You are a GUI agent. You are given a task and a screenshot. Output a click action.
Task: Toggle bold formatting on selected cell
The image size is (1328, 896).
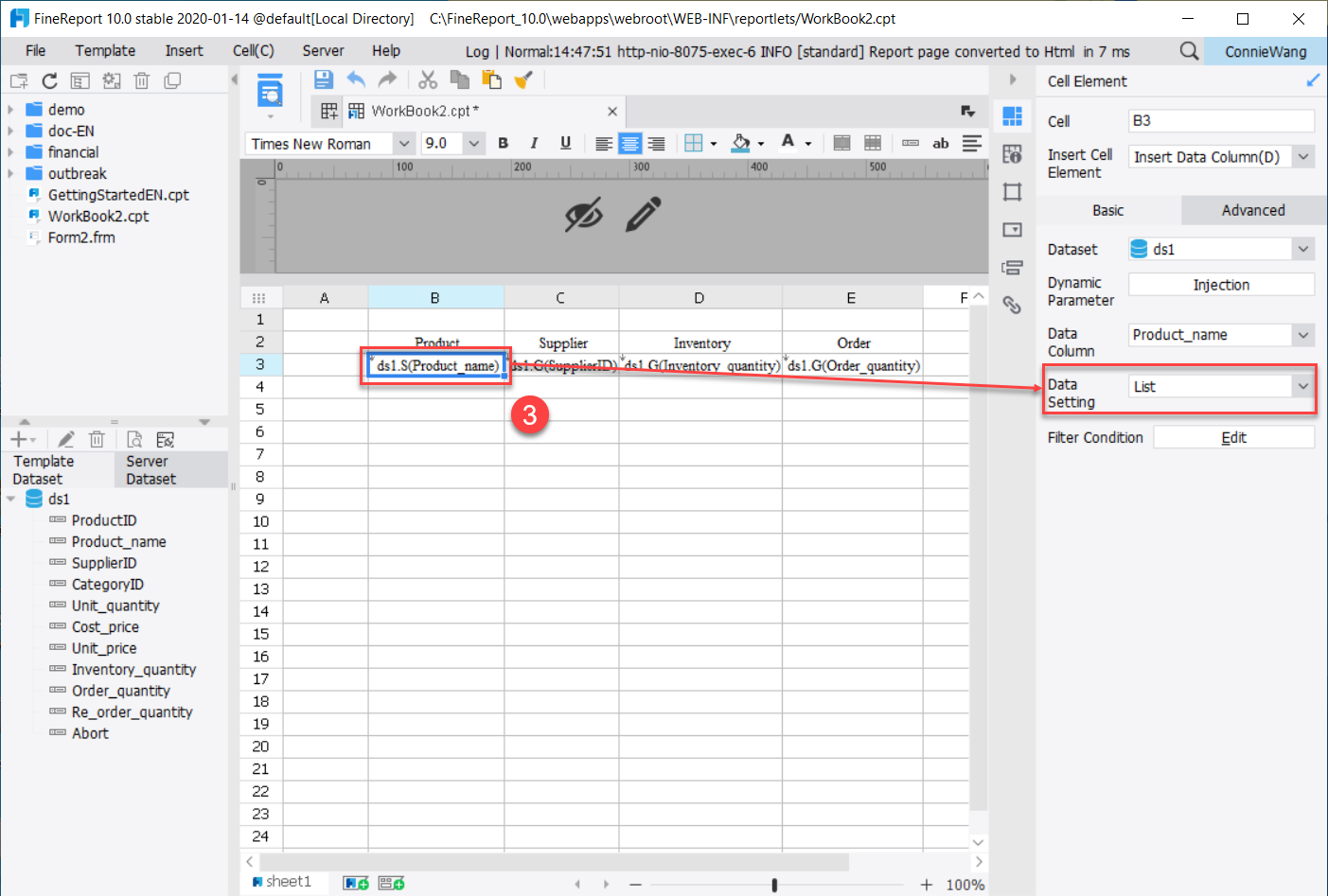tap(503, 143)
